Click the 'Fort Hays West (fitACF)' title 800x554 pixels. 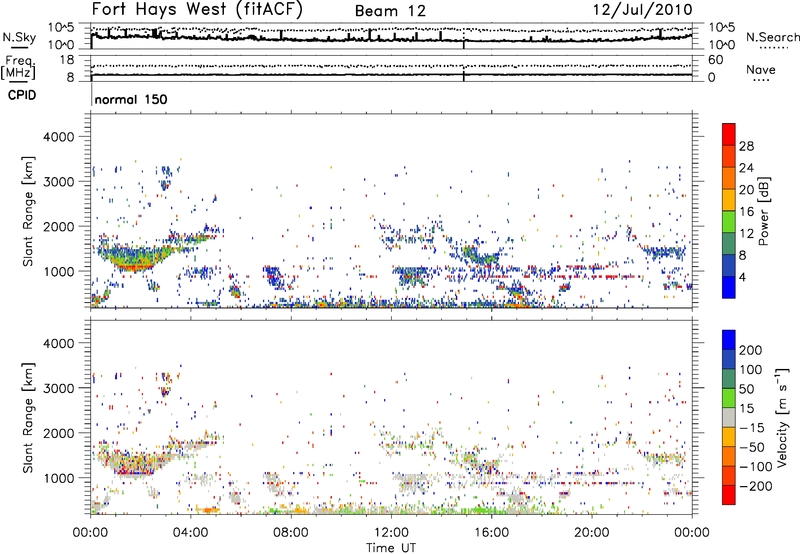coord(197,9)
